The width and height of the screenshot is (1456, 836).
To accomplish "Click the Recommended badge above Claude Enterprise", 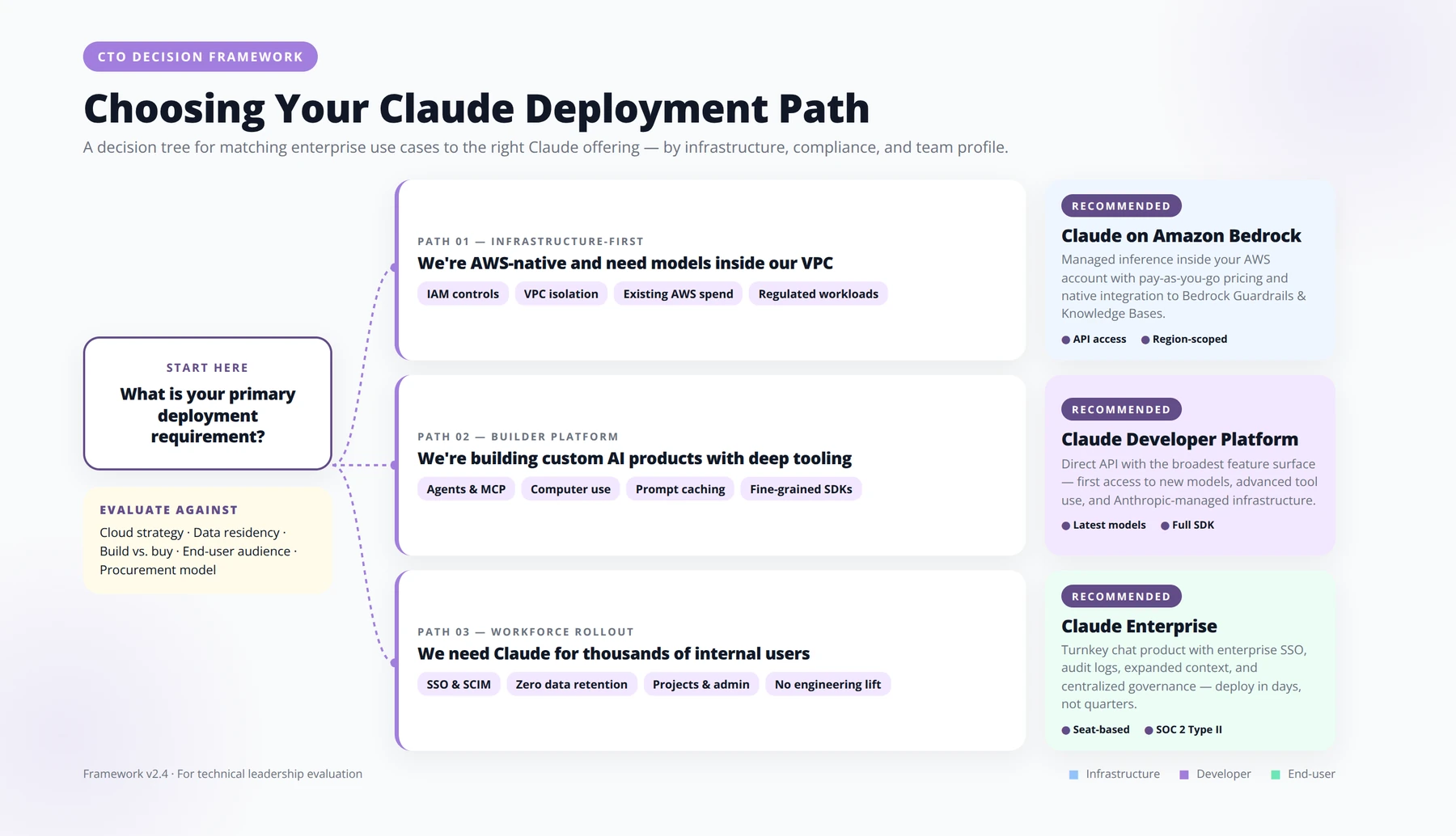I will click(1121, 597).
